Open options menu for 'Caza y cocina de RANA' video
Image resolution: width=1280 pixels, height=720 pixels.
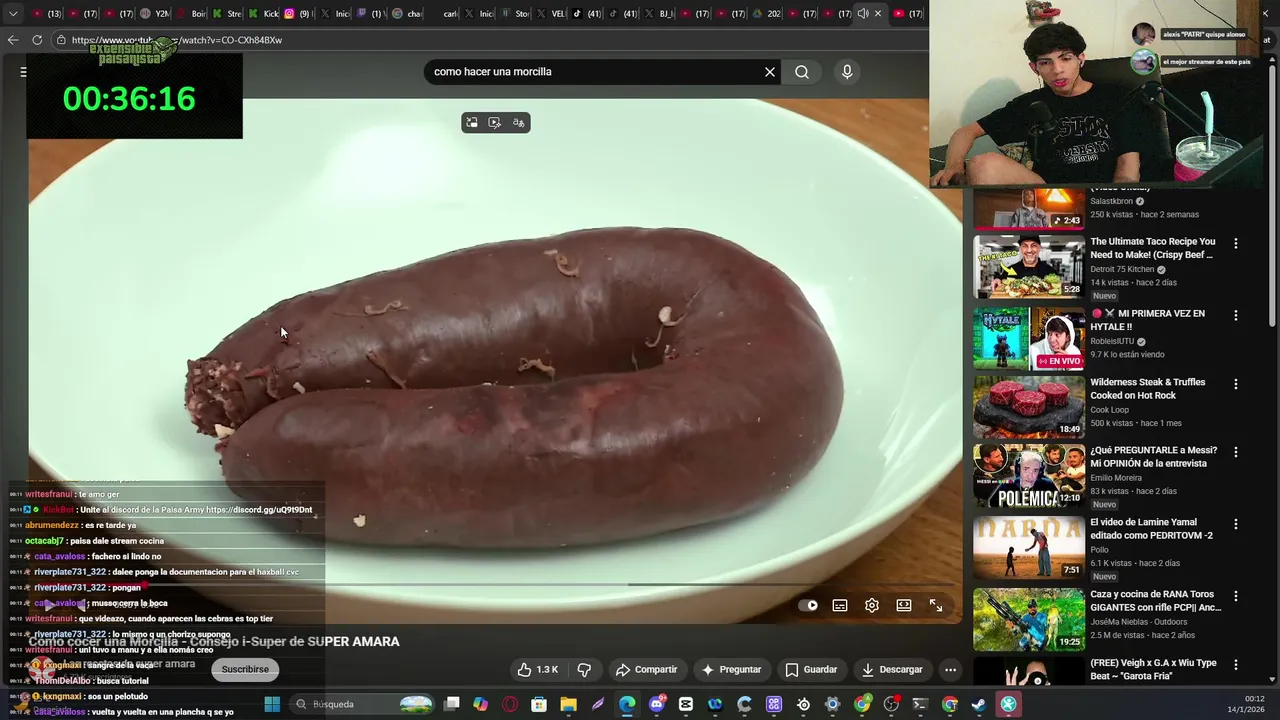pos(1236,596)
